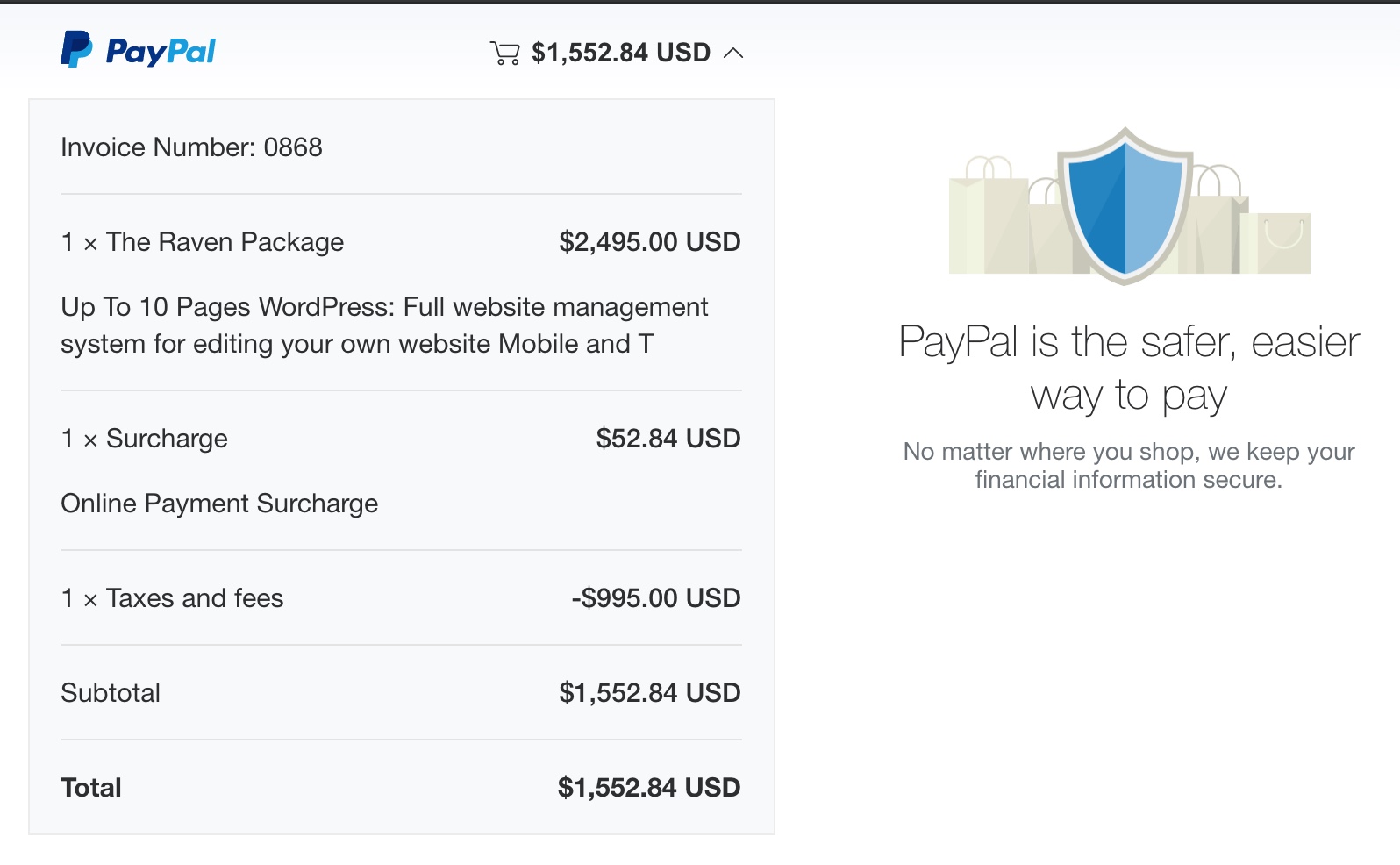Click Online Payment Surcharge description
Image resolution: width=1400 pixels, height=865 pixels.
[219, 504]
